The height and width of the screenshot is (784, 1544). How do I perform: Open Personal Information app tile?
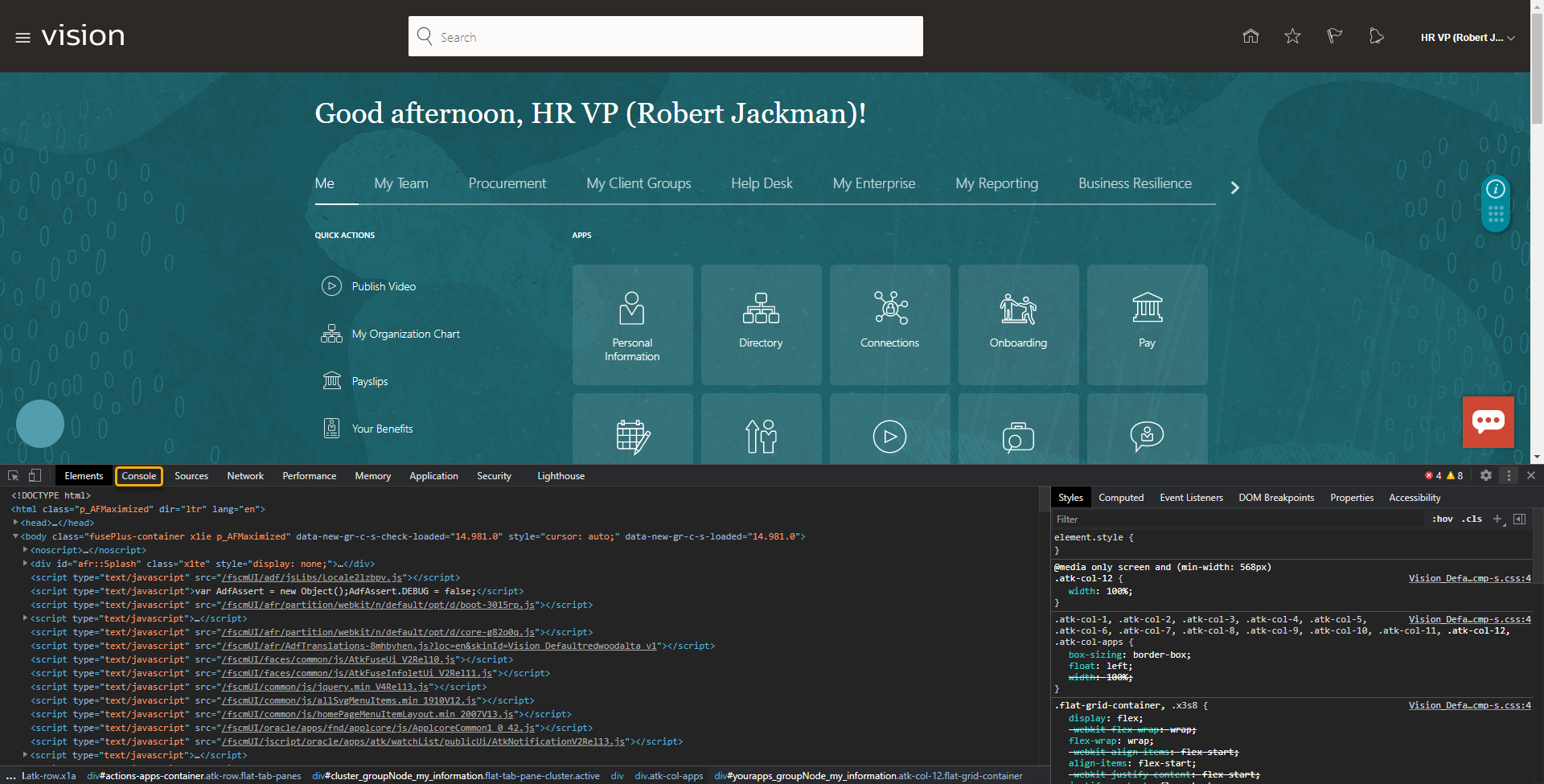coord(632,325)
